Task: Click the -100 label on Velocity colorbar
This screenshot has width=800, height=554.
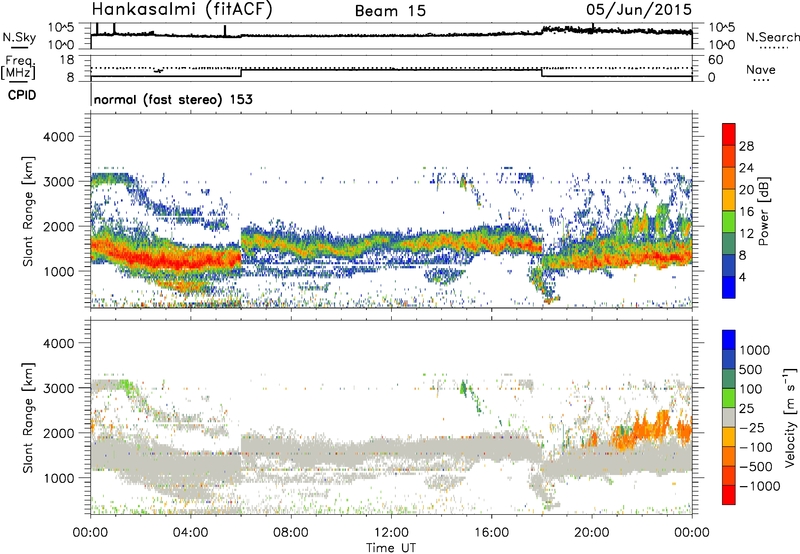Action: (755, 447)
